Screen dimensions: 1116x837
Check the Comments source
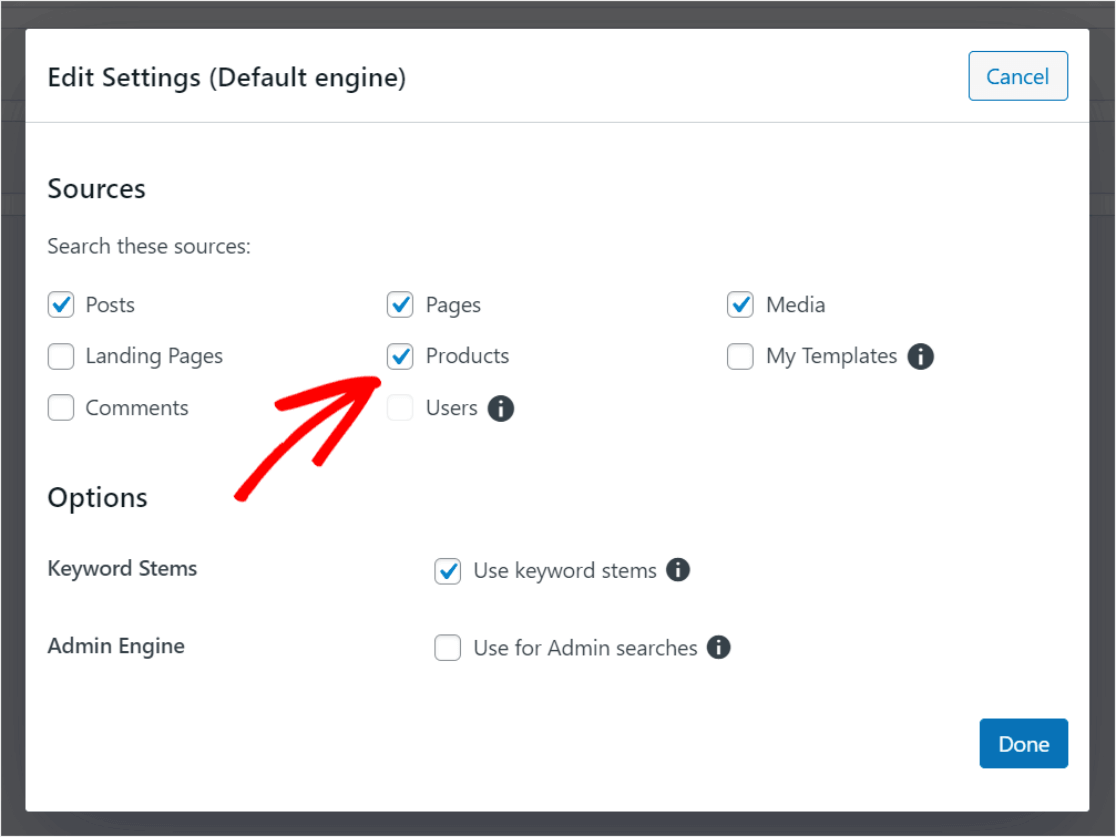click(x=61, y=408)
